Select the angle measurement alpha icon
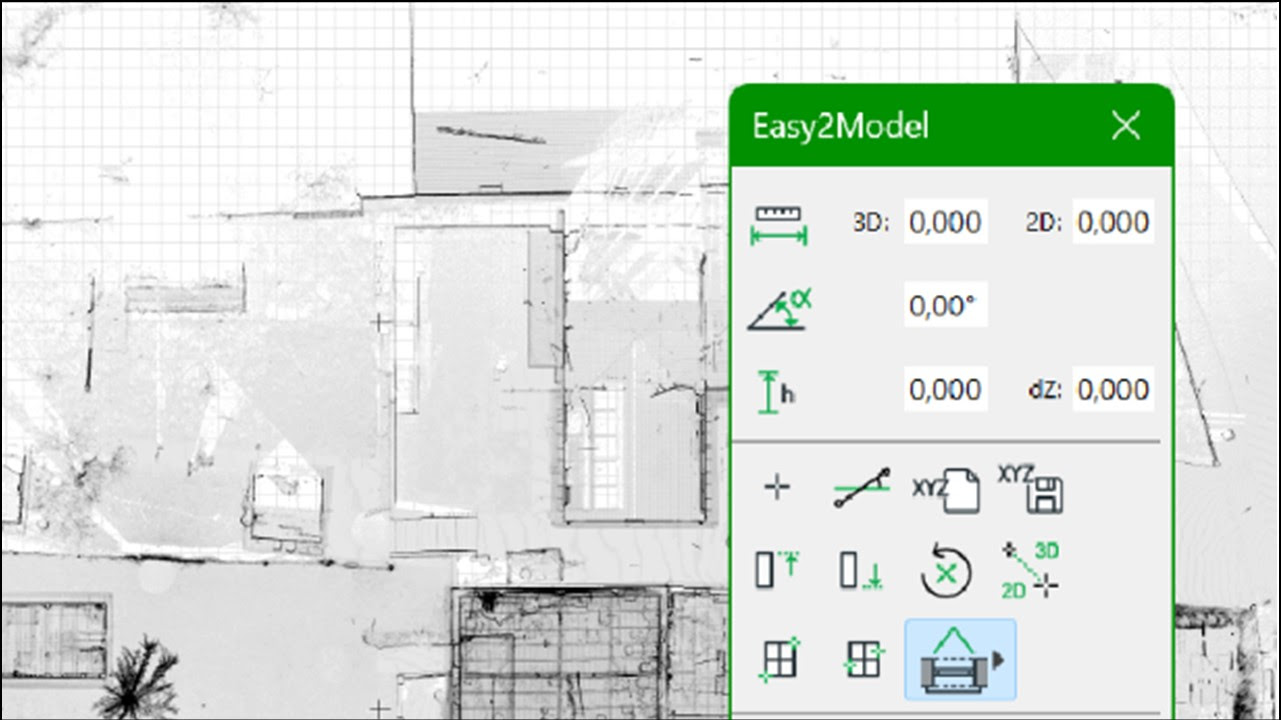The height and width of the screenshot is (720, 1281). click(779, 309)
